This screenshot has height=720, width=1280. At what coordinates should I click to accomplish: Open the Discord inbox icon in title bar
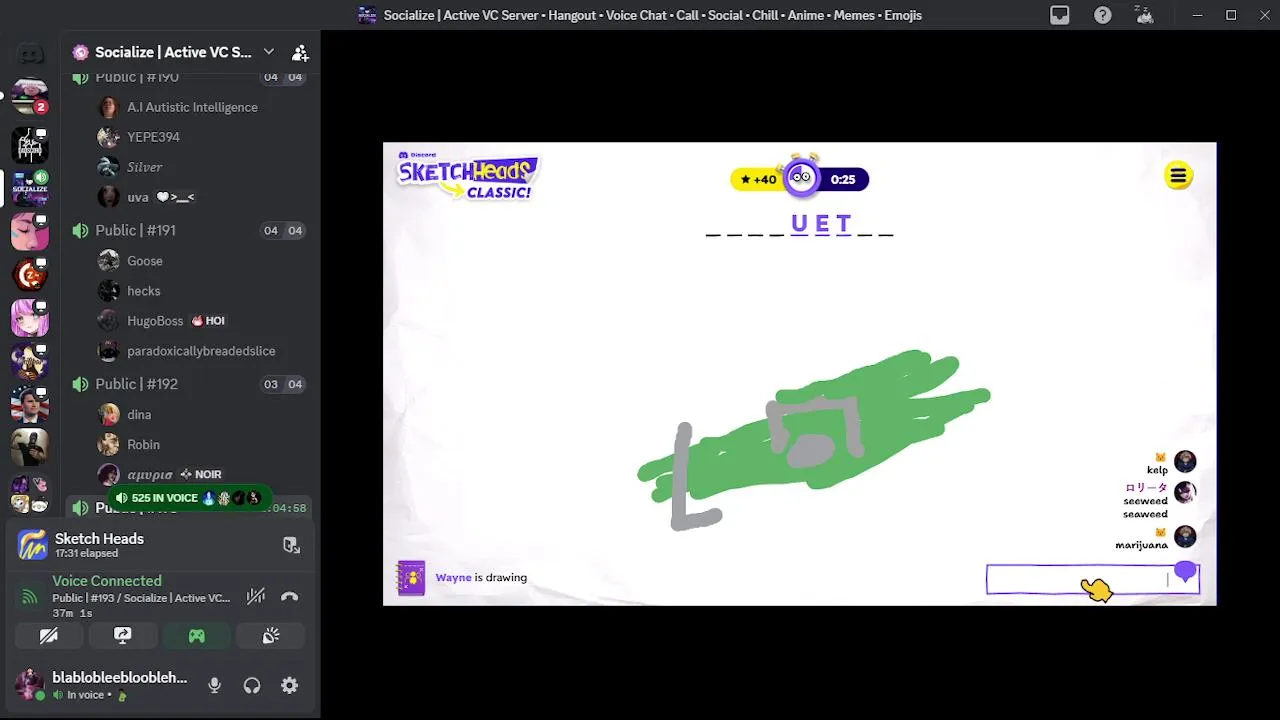pyautogui.click(x=1060, y=15)
